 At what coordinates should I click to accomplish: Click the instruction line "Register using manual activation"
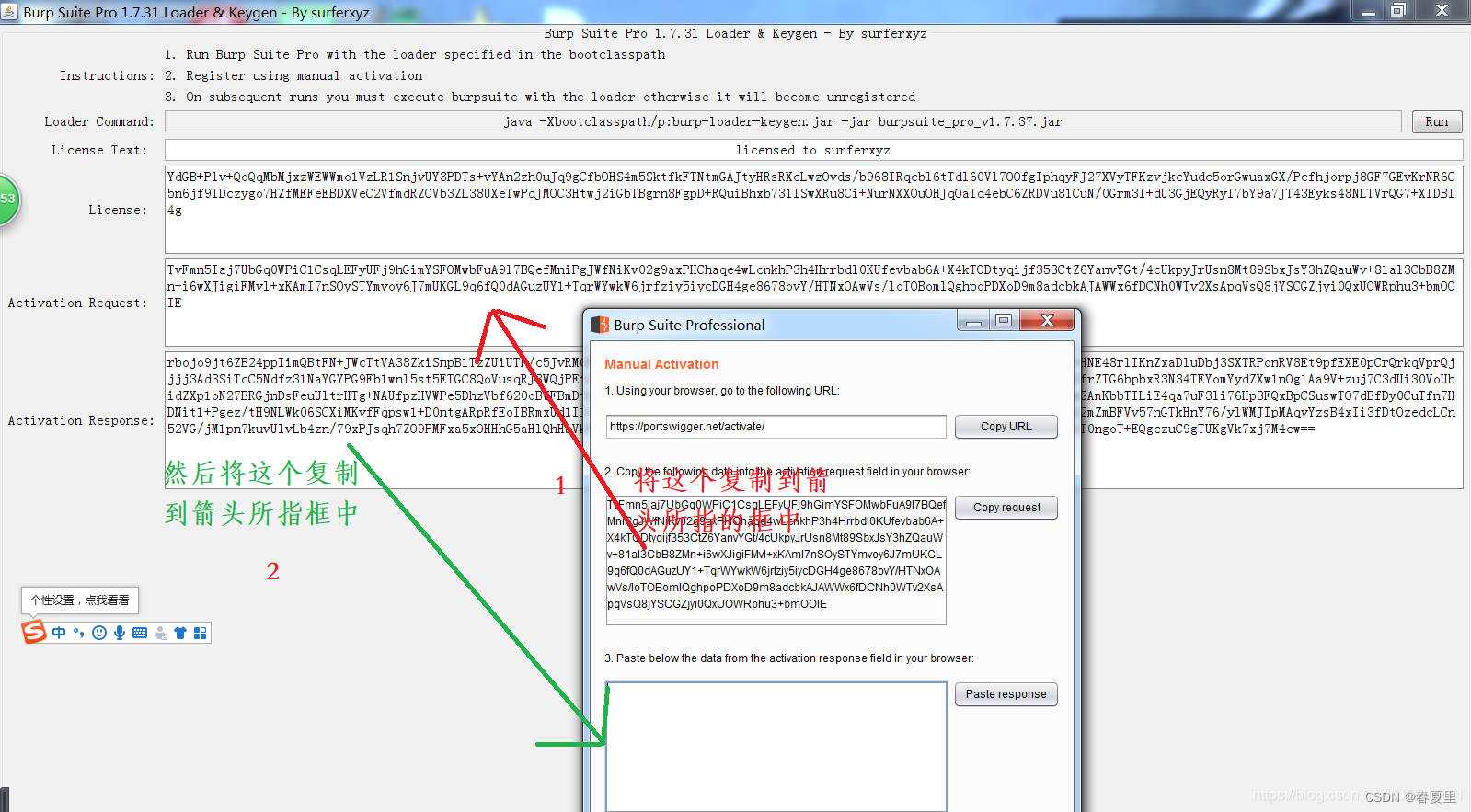[305, 75]
